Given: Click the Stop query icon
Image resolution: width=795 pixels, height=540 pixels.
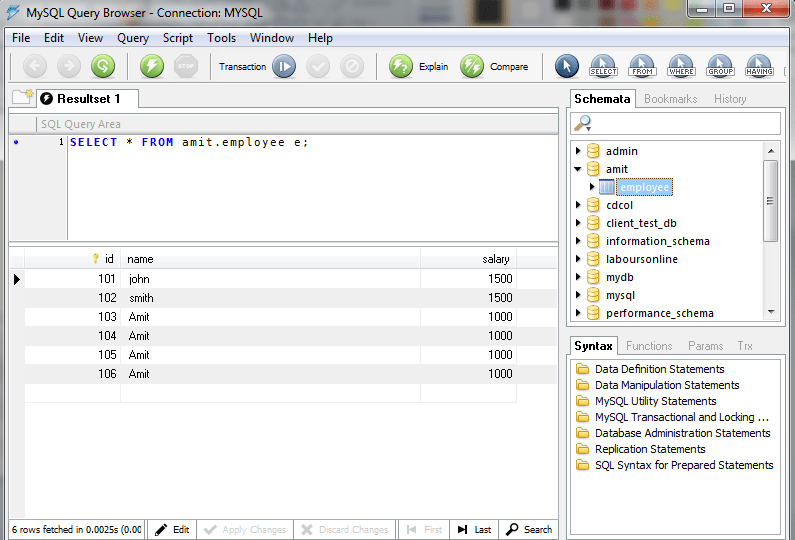Looking at the screenshot, I should (186, 66).
